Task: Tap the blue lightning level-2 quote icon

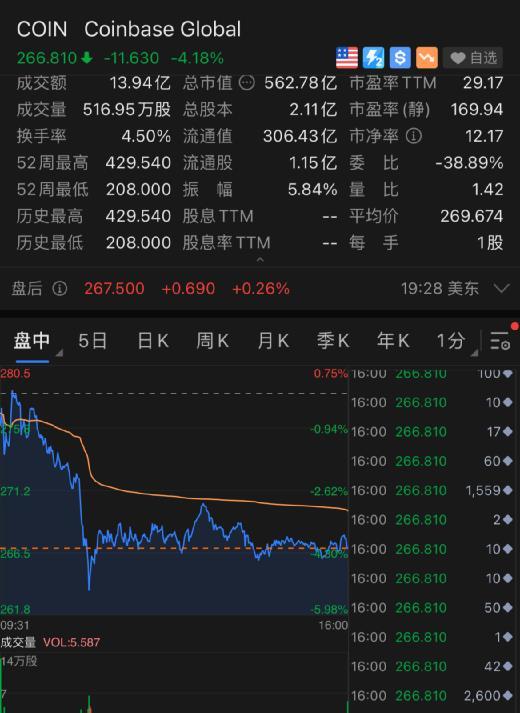Action: [x=374, y=58]
